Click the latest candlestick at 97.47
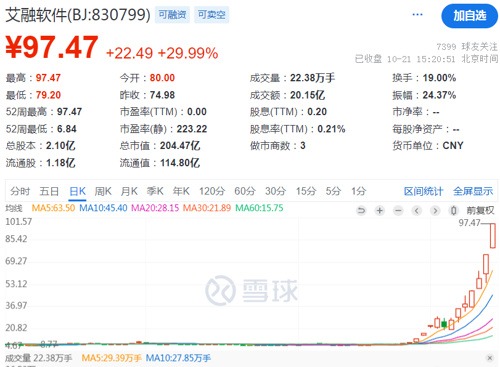 coord(492,236)
